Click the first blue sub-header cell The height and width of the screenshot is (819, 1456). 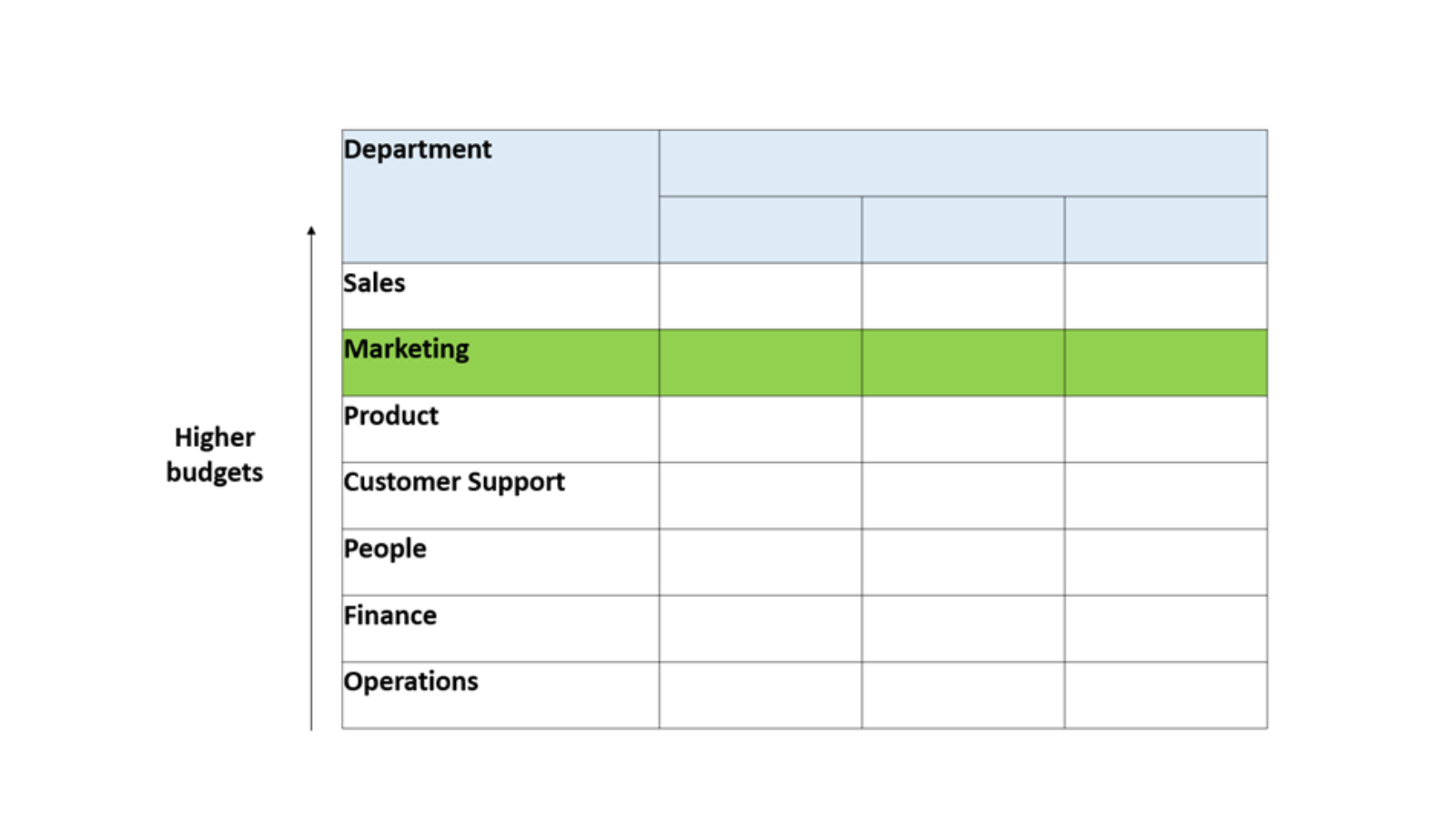click(761, 229)
